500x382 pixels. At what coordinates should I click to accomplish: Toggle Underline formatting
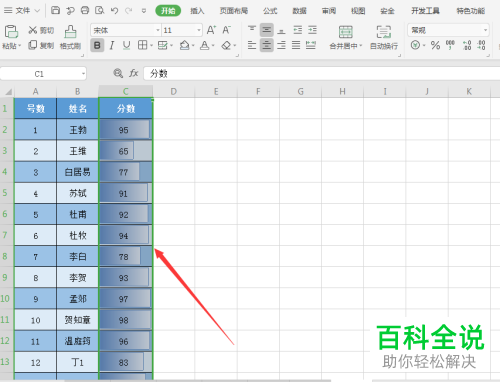point(126,45)
